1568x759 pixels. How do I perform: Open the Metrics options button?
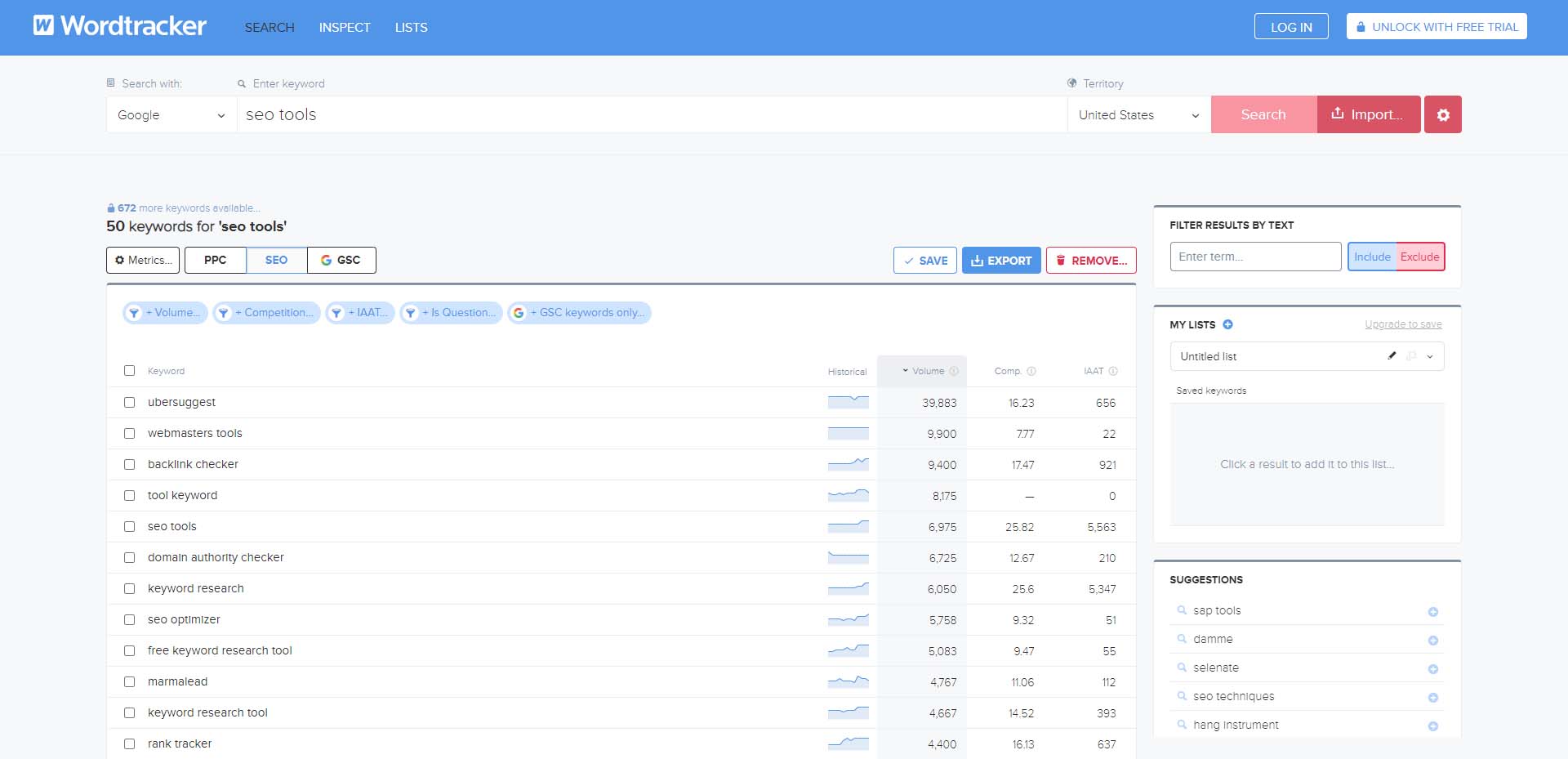click(x=143, y=260)
